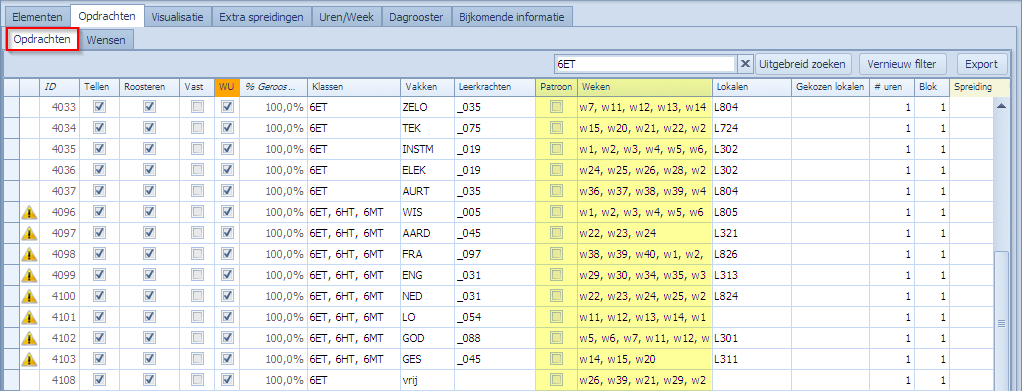The image size is (1022, 391).
Task: Click the warning icon on row 4098
Action: point(29,254)
